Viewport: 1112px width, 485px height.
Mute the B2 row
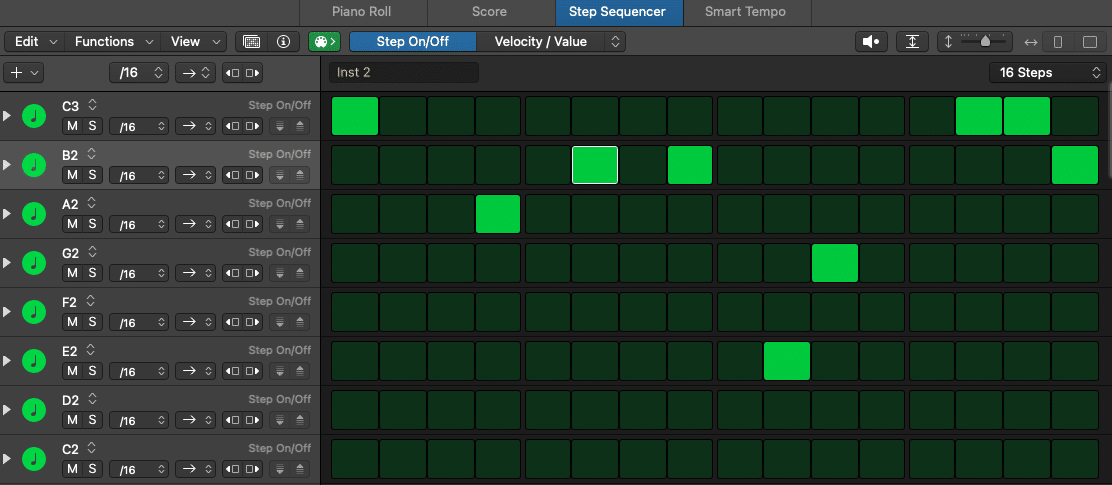coord(72,175)
